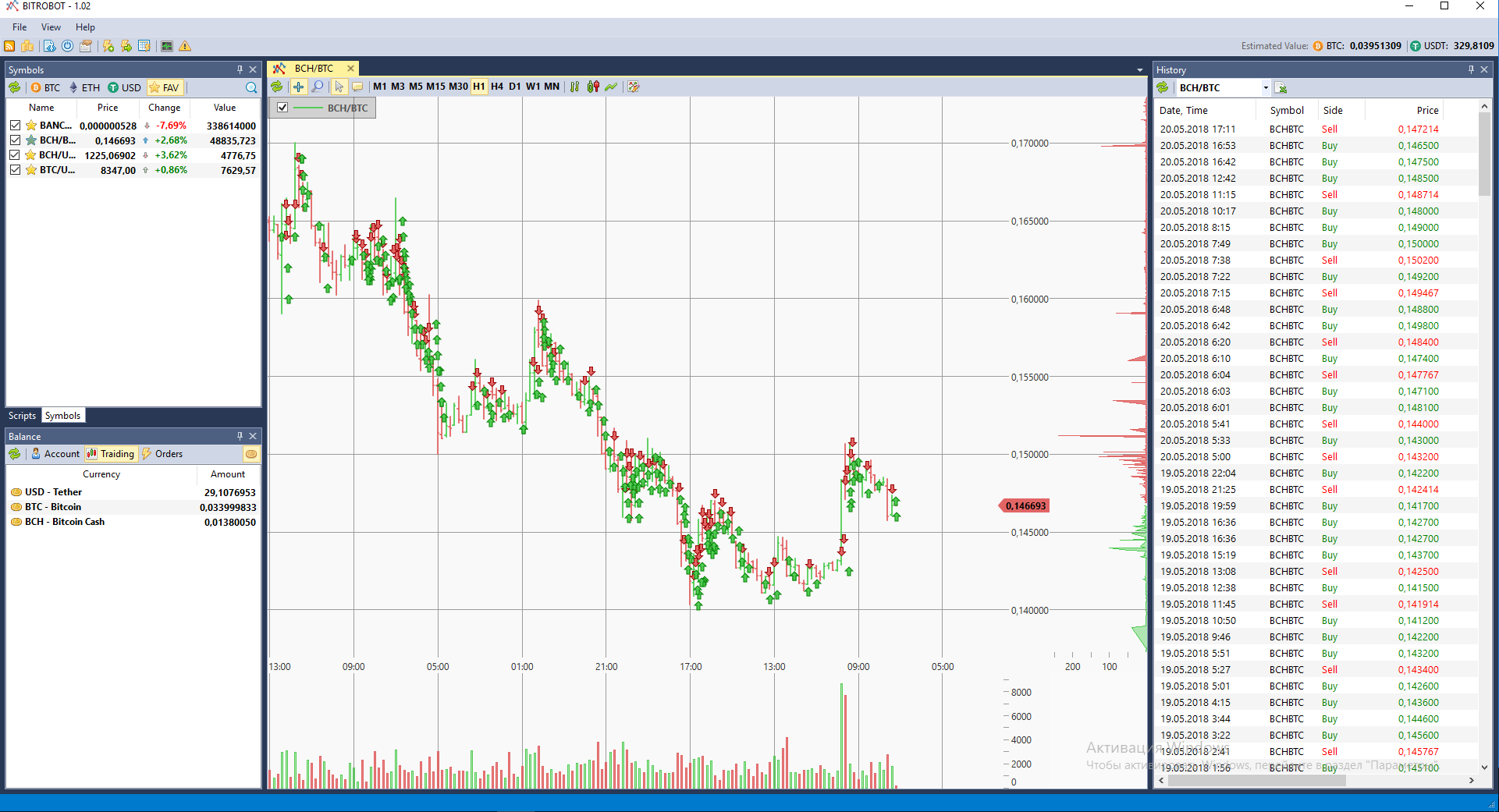Viewport: 1499px width, 812px height.
Task: Set chart timeframe to H4
Action: pos(496,87)
